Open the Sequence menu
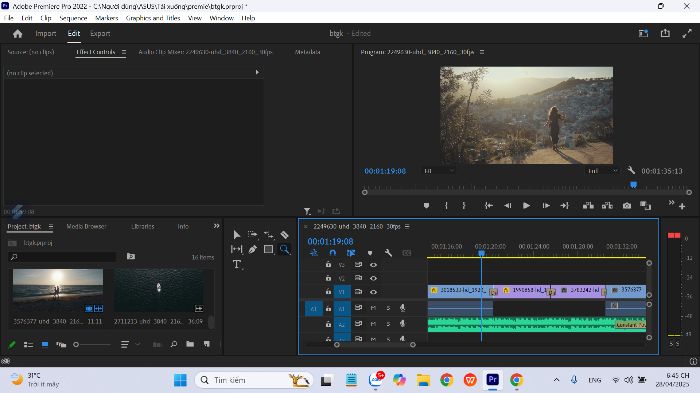 [x=73, y=18]
